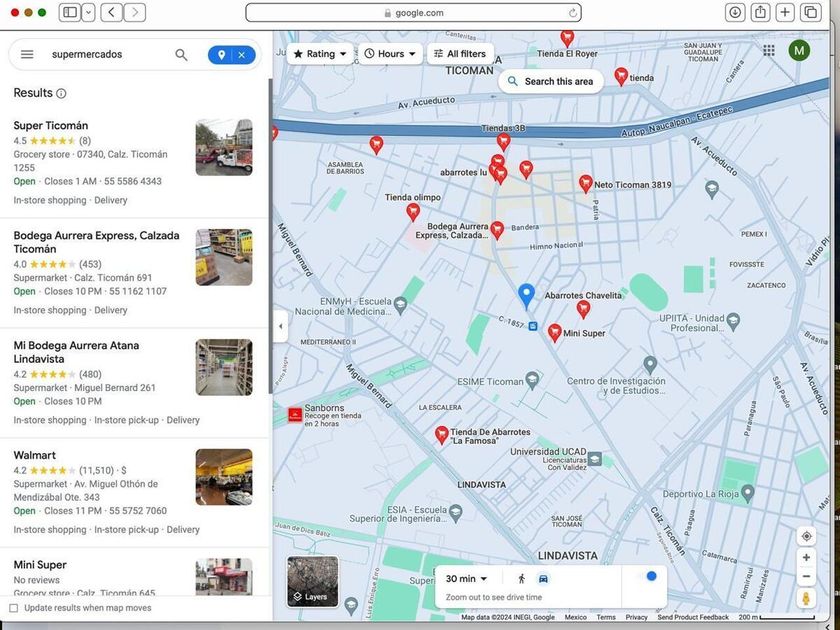Show Safari downloads
Viewport: 840px width, 630px height.
735,12
